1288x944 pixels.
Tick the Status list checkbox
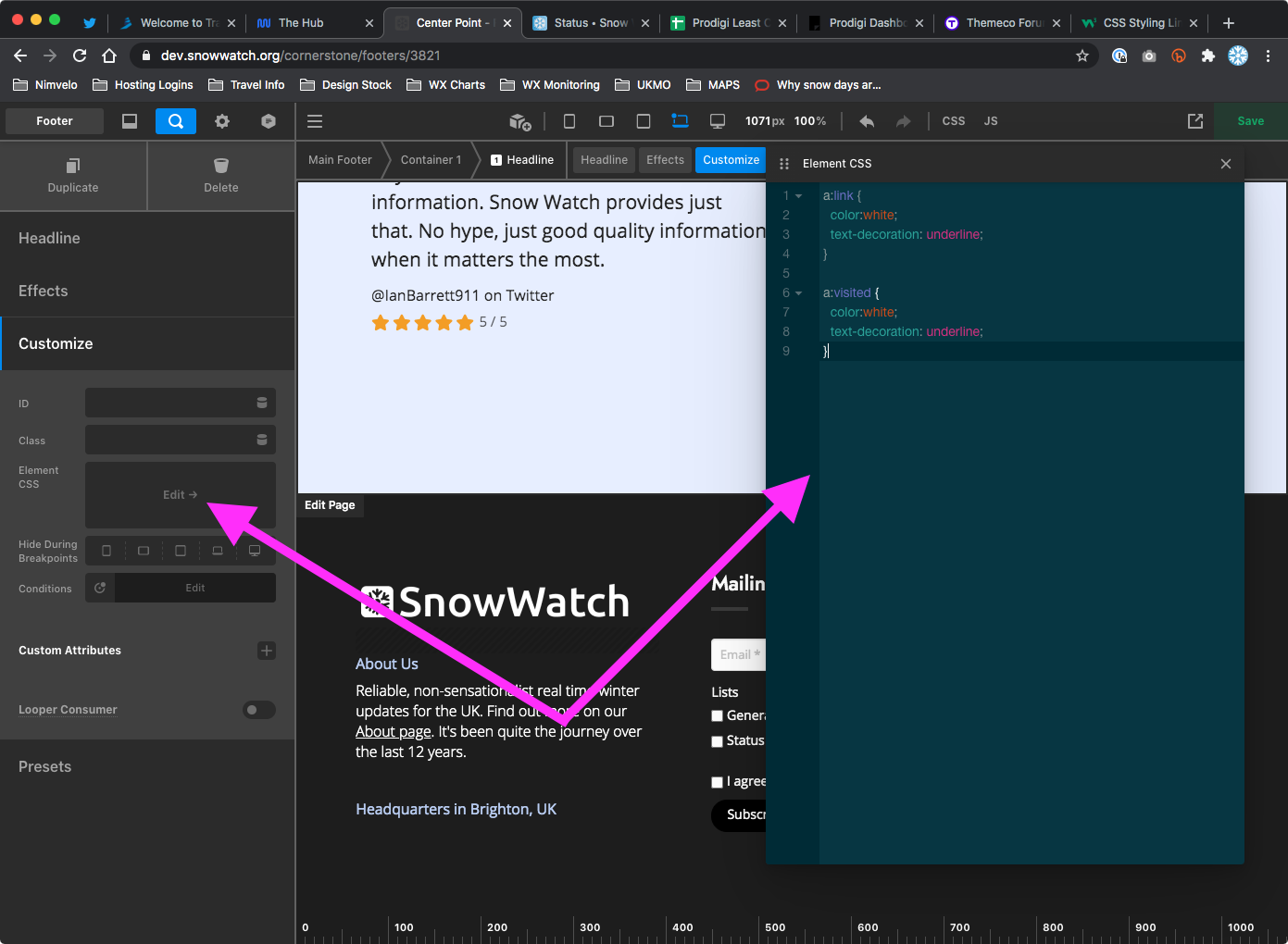[717, 741]
